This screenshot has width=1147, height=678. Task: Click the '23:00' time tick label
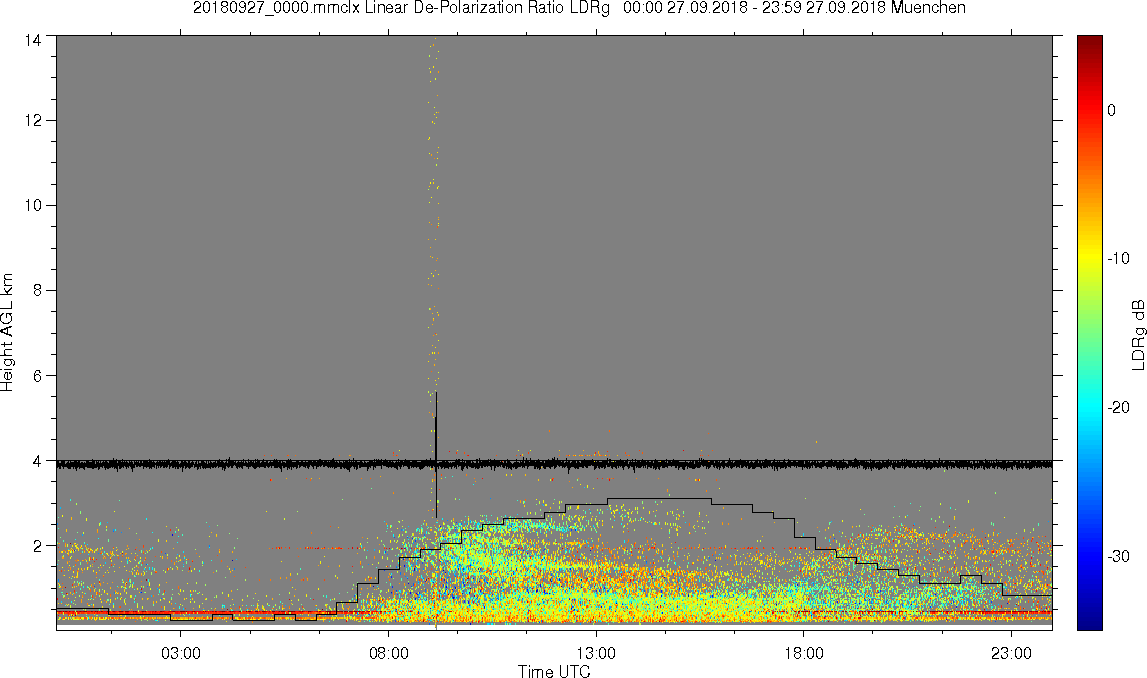1012,653
